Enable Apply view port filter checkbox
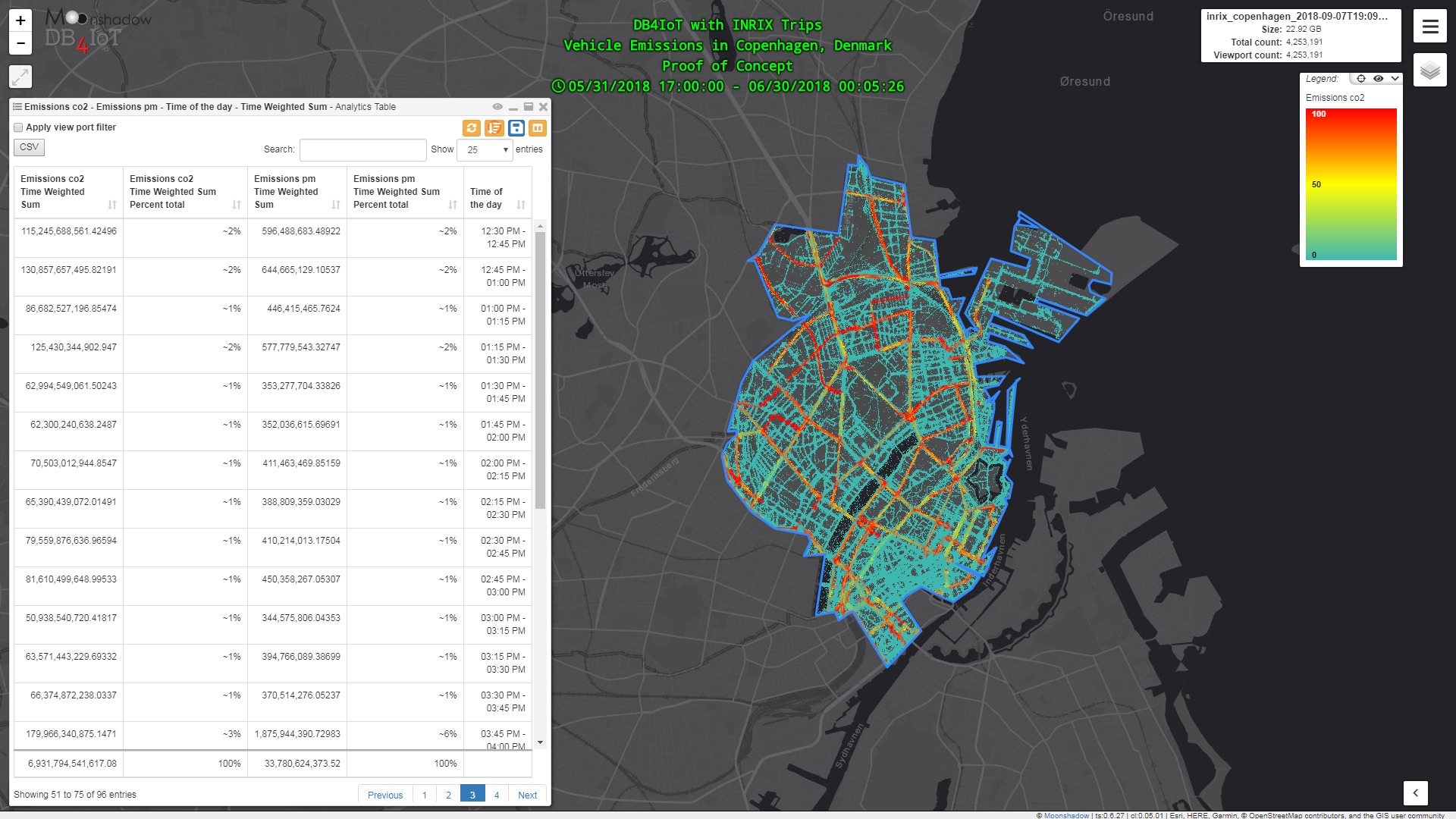The height and width of the screenshot is (819, 1456). 18,127
